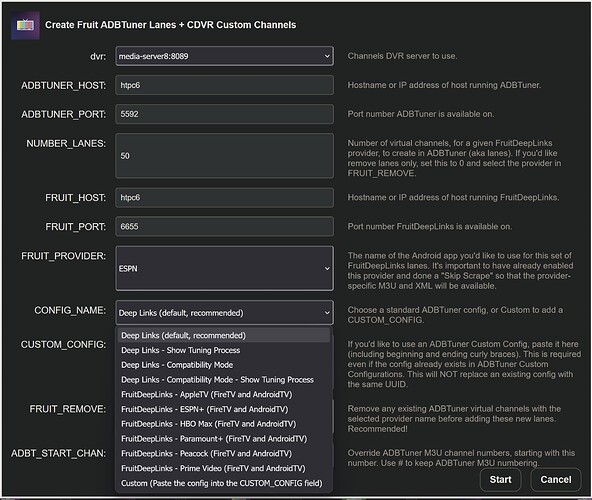Click the CUSTOM_CONFIG label

[x=63, y=345]
